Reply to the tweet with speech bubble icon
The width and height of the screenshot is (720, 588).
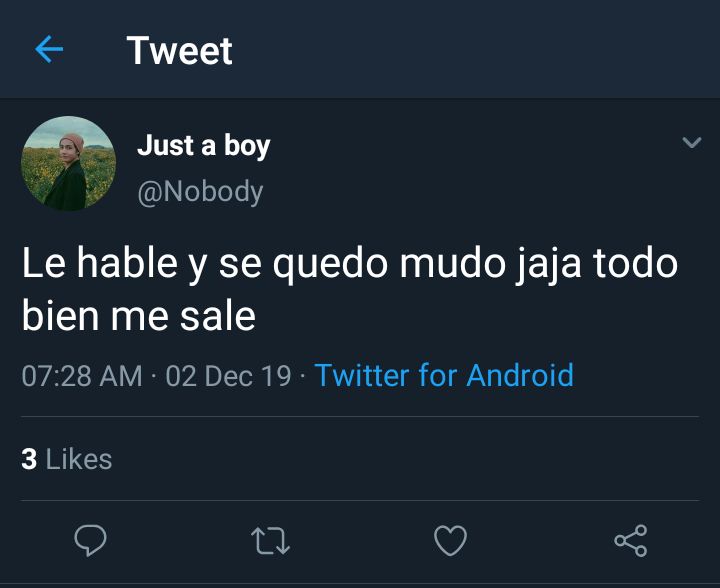point(90,540)
